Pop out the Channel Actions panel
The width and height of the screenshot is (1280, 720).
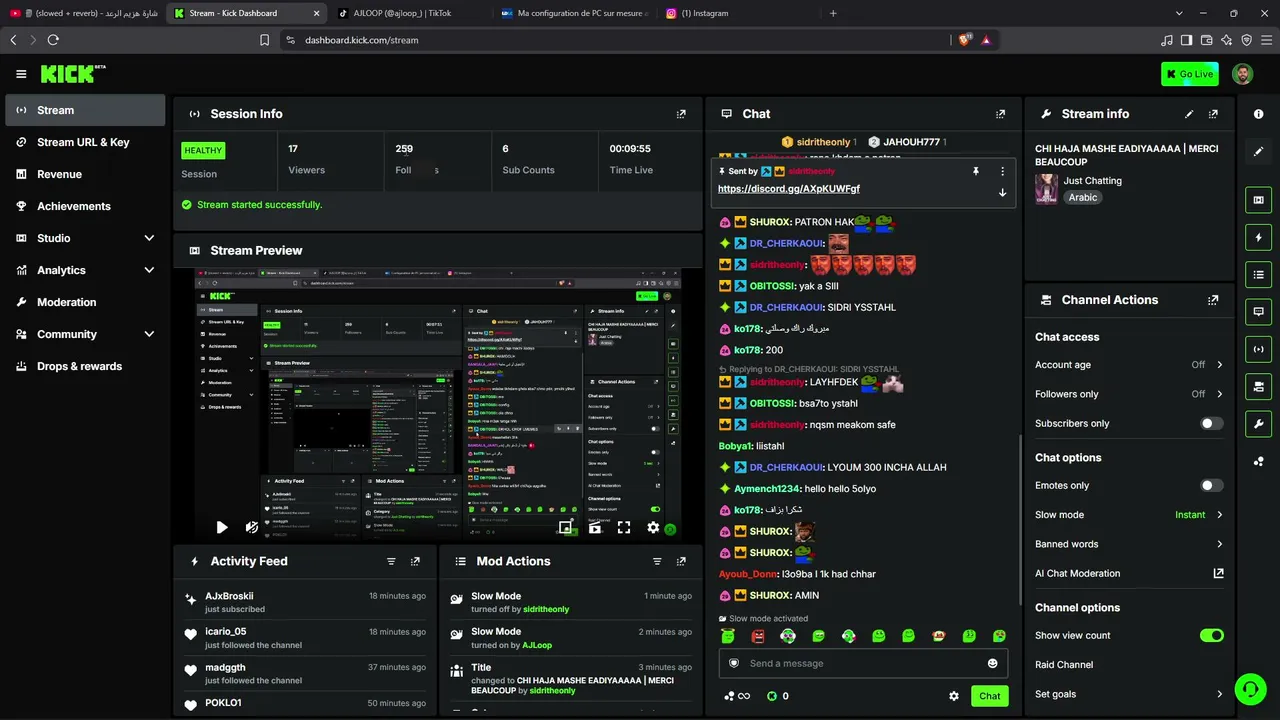(1213, 300)
